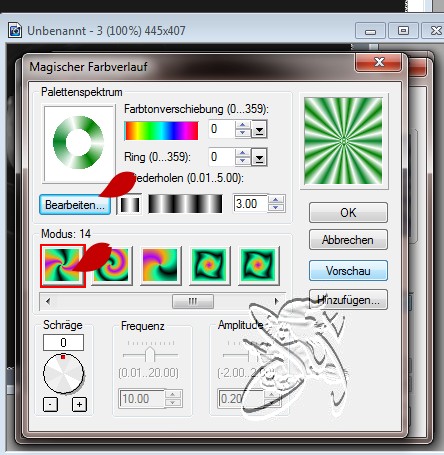Click the minus button under Schräge dial
The height and width of the screenshot is (455, 444).
point(50,405)
